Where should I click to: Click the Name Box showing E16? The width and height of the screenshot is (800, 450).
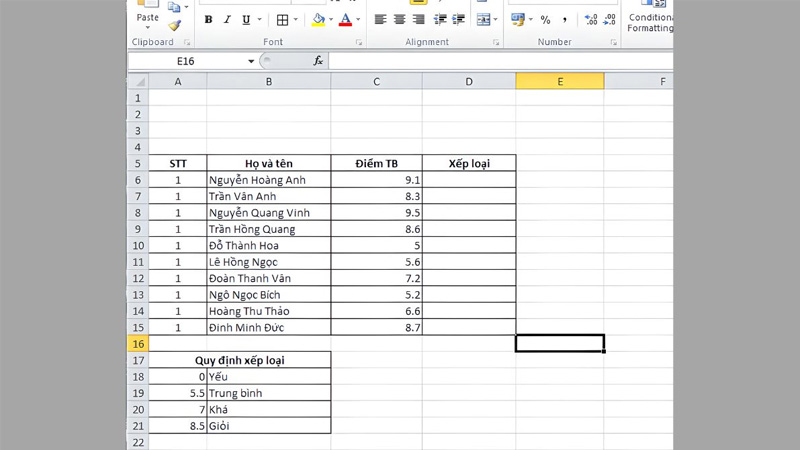[187, 61]
